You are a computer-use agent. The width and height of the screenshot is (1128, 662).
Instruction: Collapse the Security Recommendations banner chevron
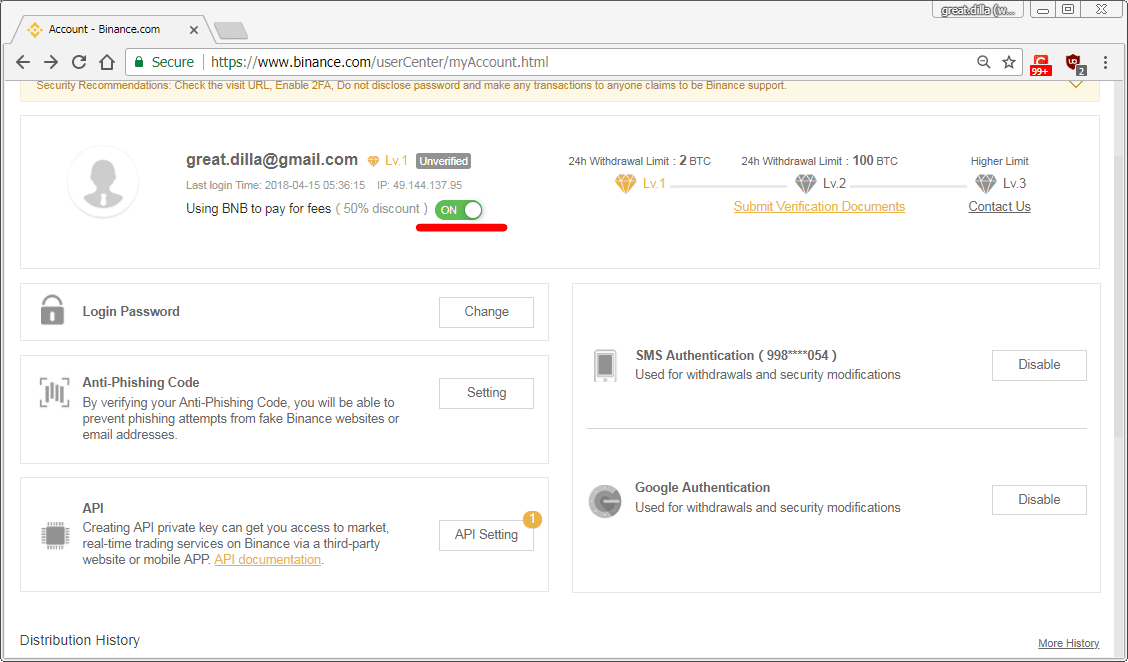[1075, 84]
